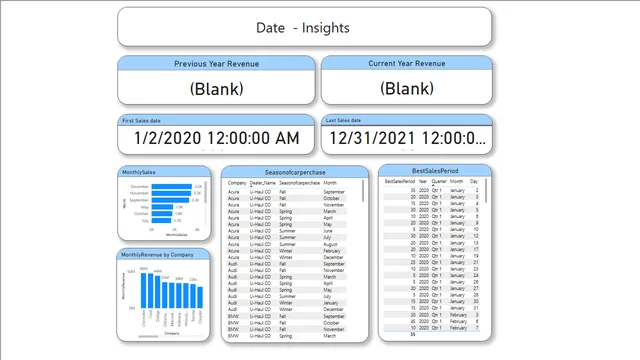Select the (Blank) value under Current Year Revenue
This screenshot has width=640, height=360.
[407, 88]
